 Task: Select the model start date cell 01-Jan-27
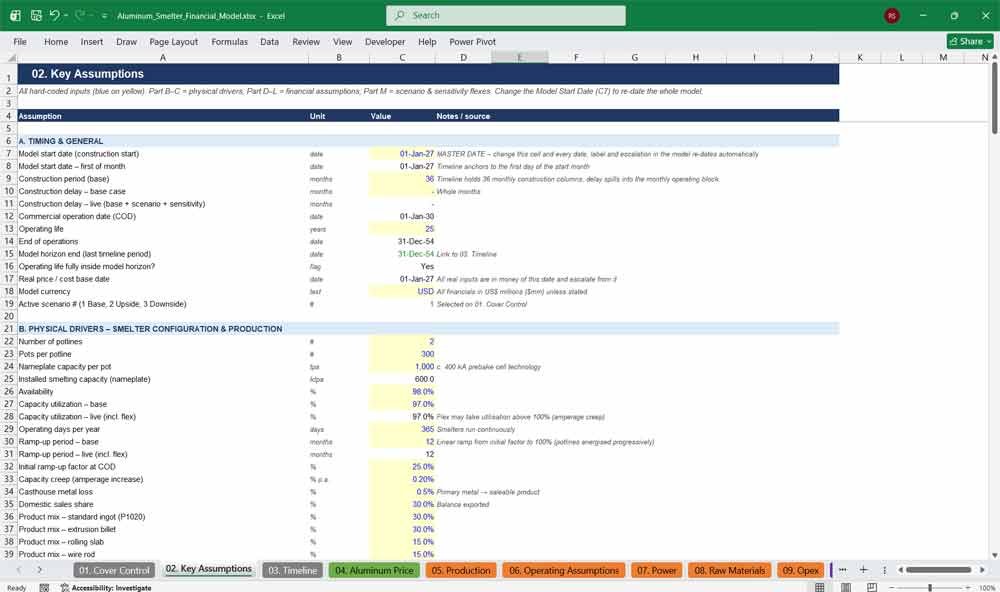pos(402,154)
